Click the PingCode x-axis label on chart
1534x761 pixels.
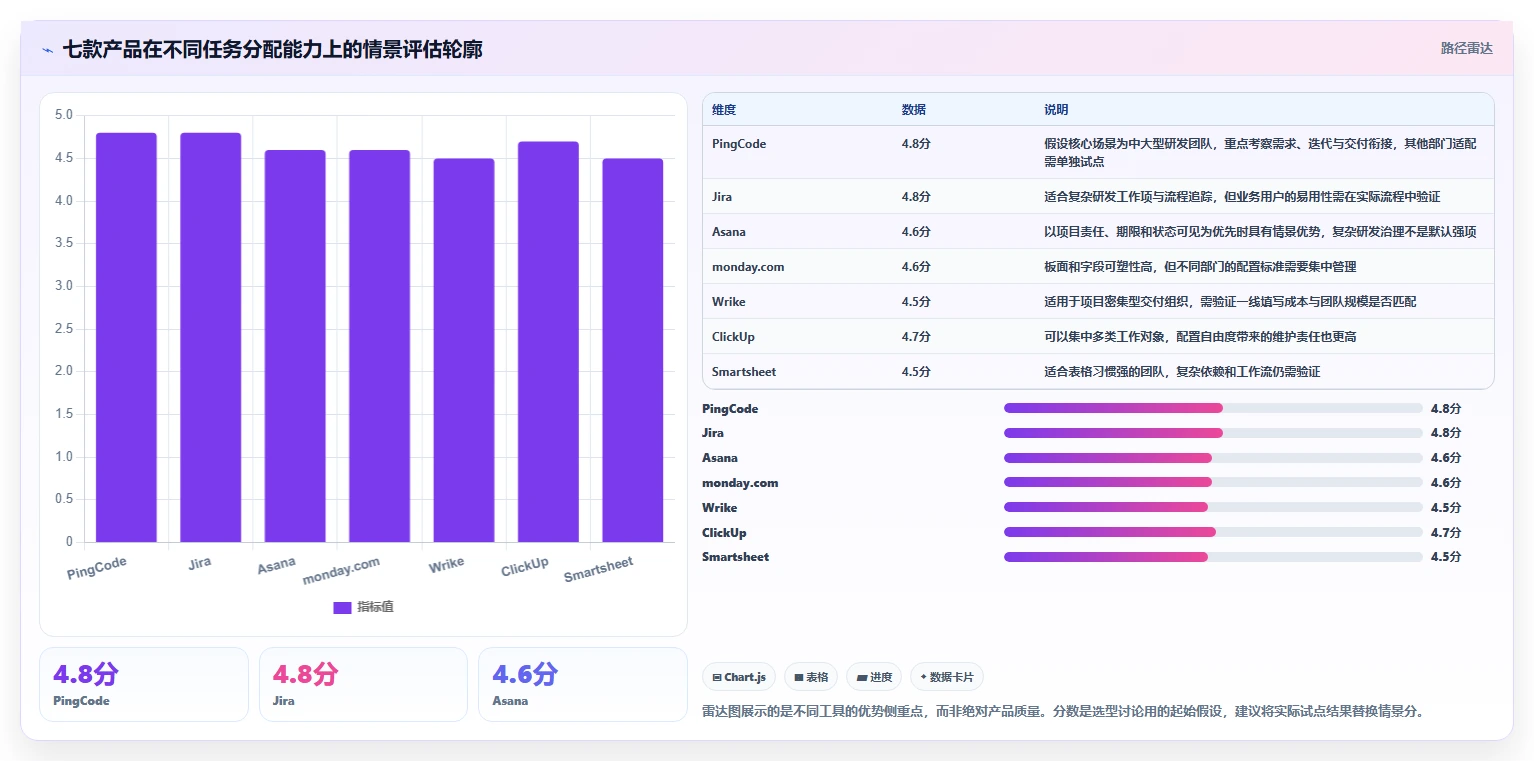97,568
